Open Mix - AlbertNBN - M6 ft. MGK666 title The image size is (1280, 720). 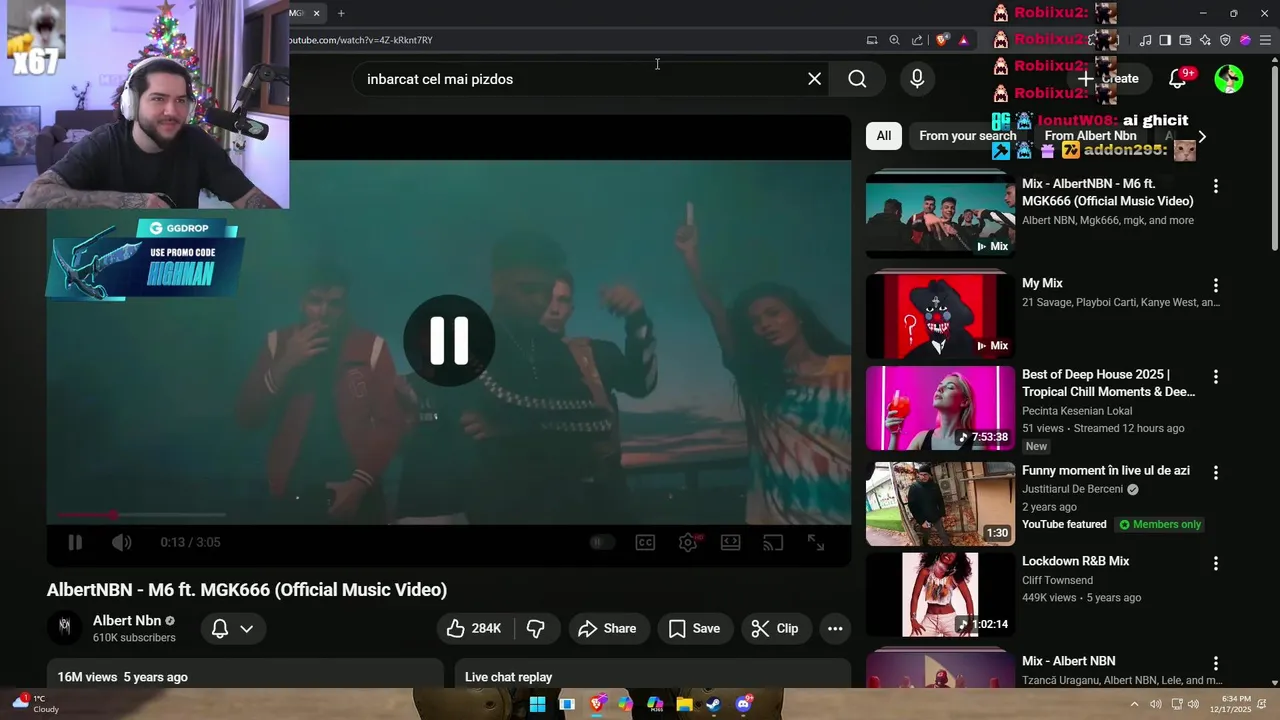tap(1107, 192)
